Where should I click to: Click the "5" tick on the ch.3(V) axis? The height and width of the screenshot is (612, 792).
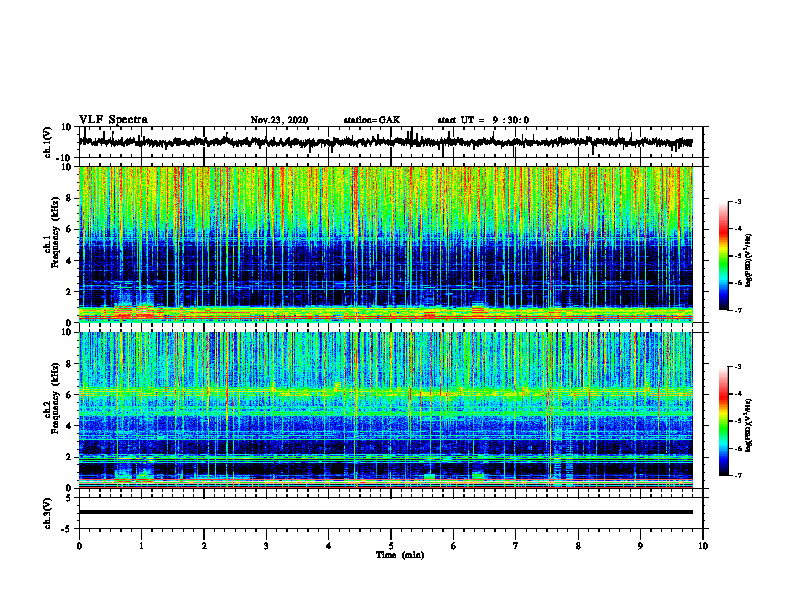pos(70,498)
